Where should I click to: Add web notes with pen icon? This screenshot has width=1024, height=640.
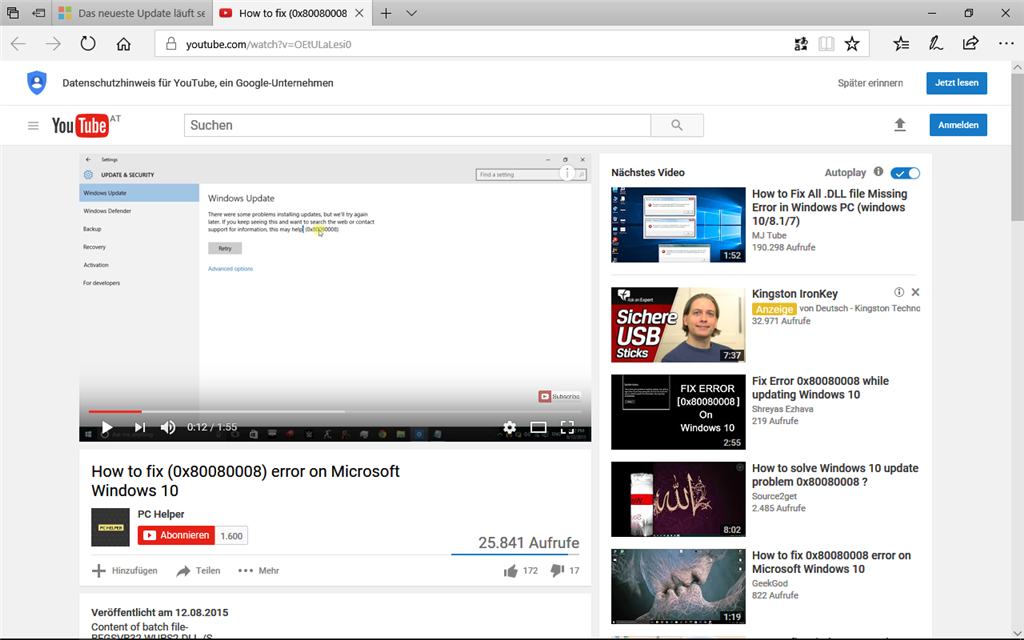click(936, 44)
